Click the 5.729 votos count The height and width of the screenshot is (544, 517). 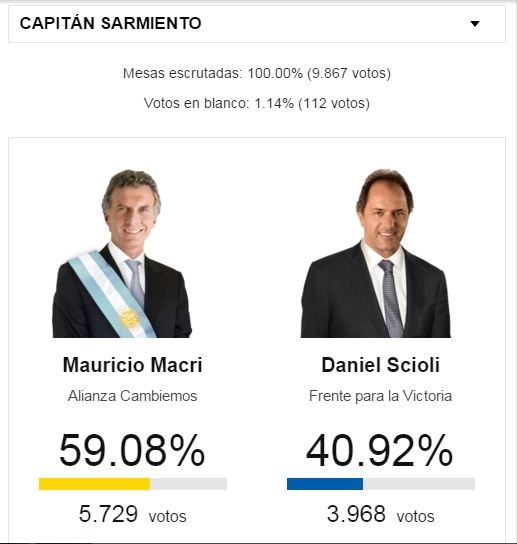(133, 514)
